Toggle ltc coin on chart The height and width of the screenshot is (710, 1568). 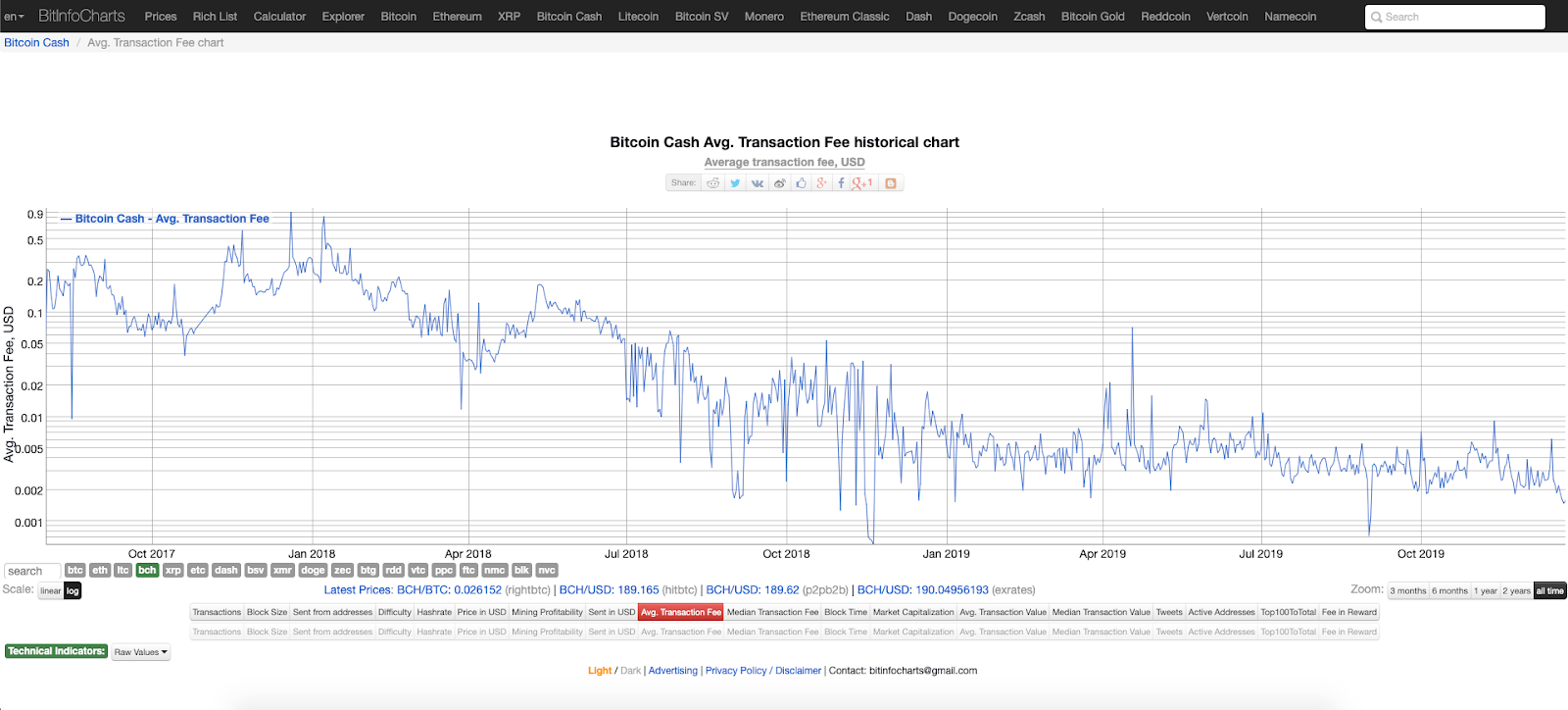point(122,570)
